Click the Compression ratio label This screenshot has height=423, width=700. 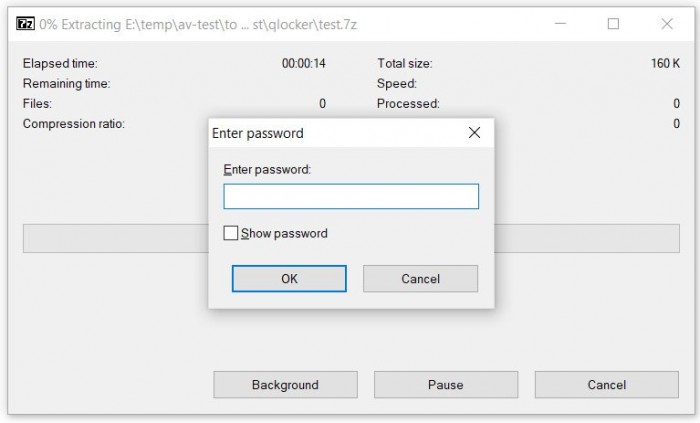click(73, 124)
